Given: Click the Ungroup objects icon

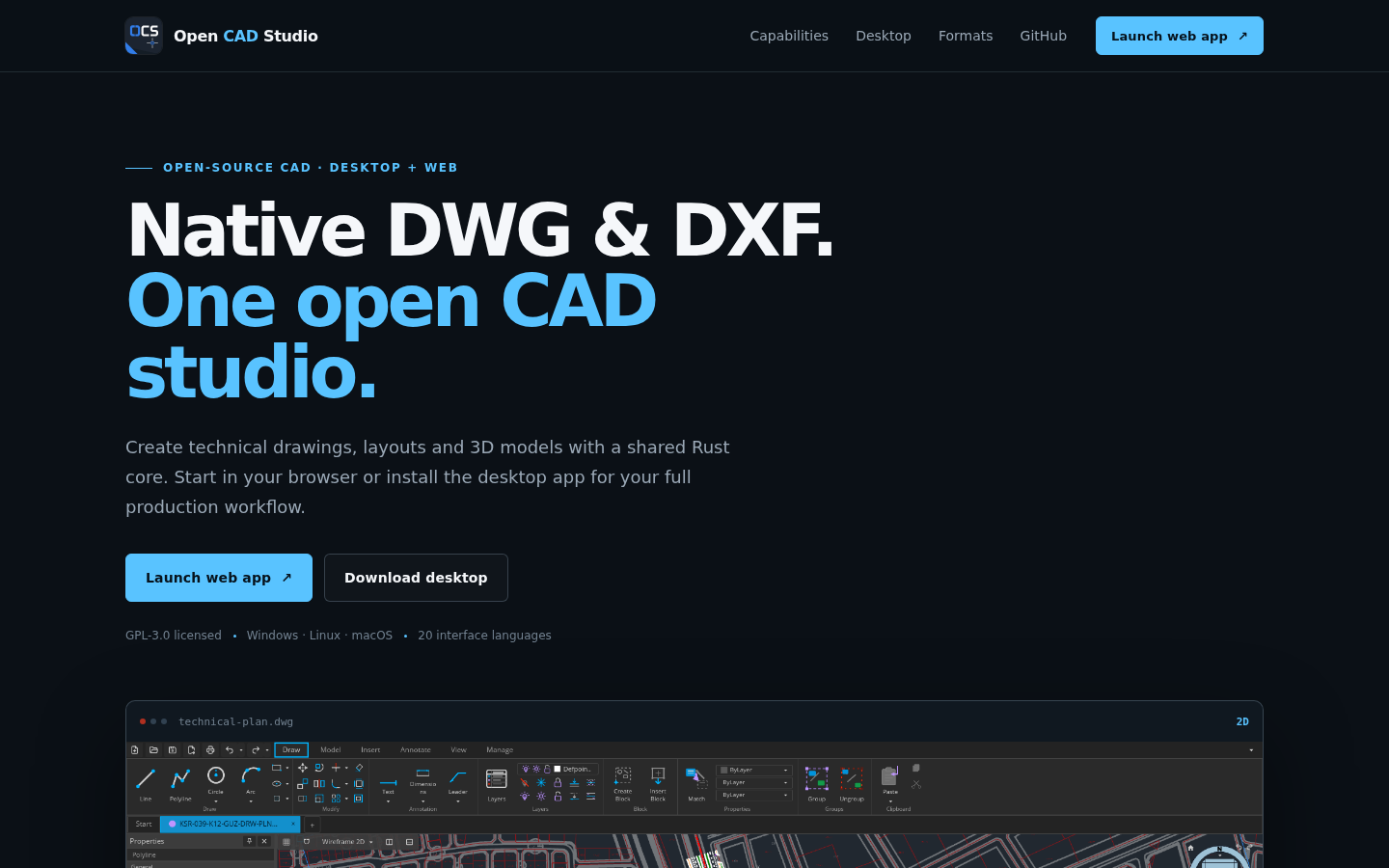Looking at the screenshot, I should 852,778.
